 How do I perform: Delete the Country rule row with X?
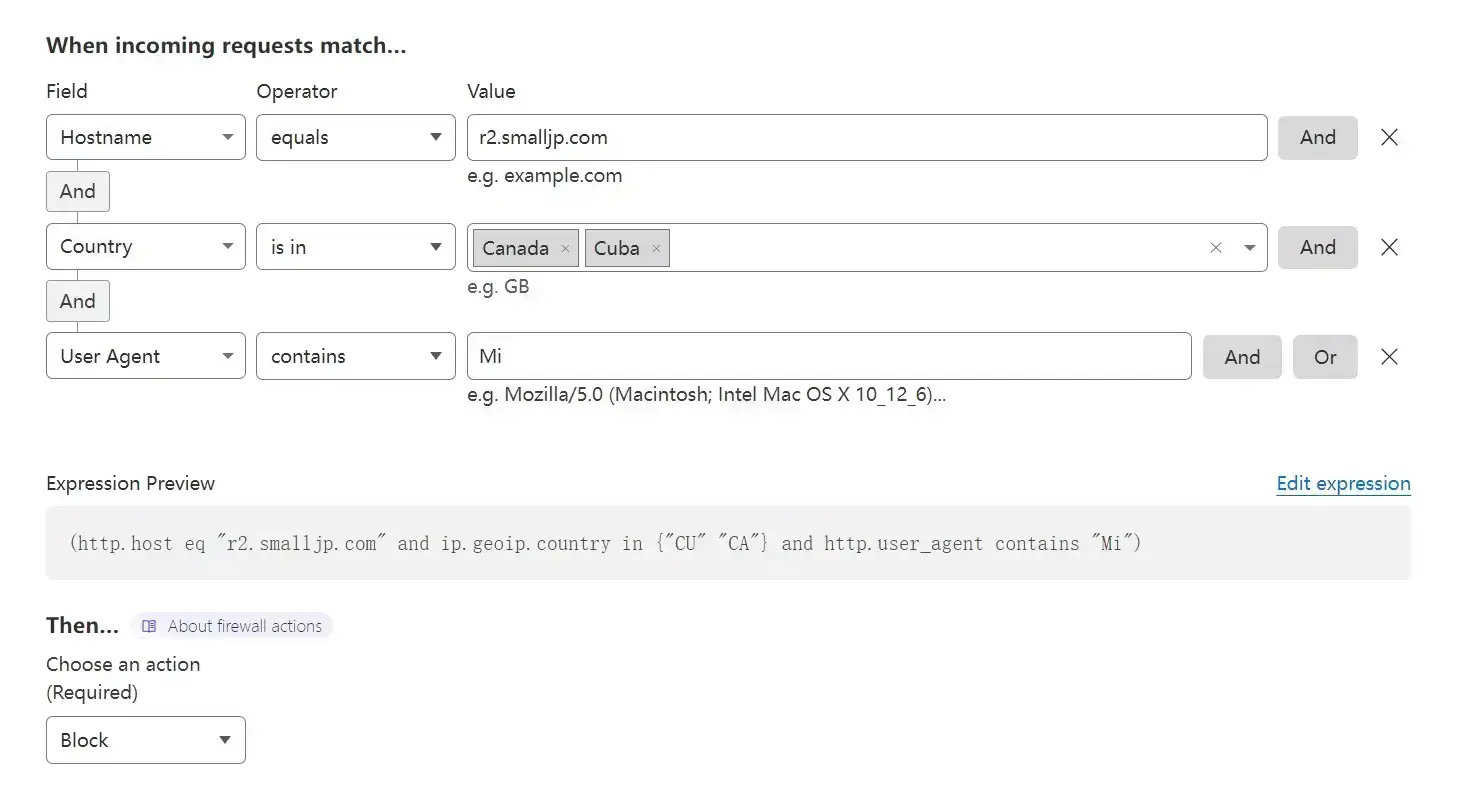1389,248
